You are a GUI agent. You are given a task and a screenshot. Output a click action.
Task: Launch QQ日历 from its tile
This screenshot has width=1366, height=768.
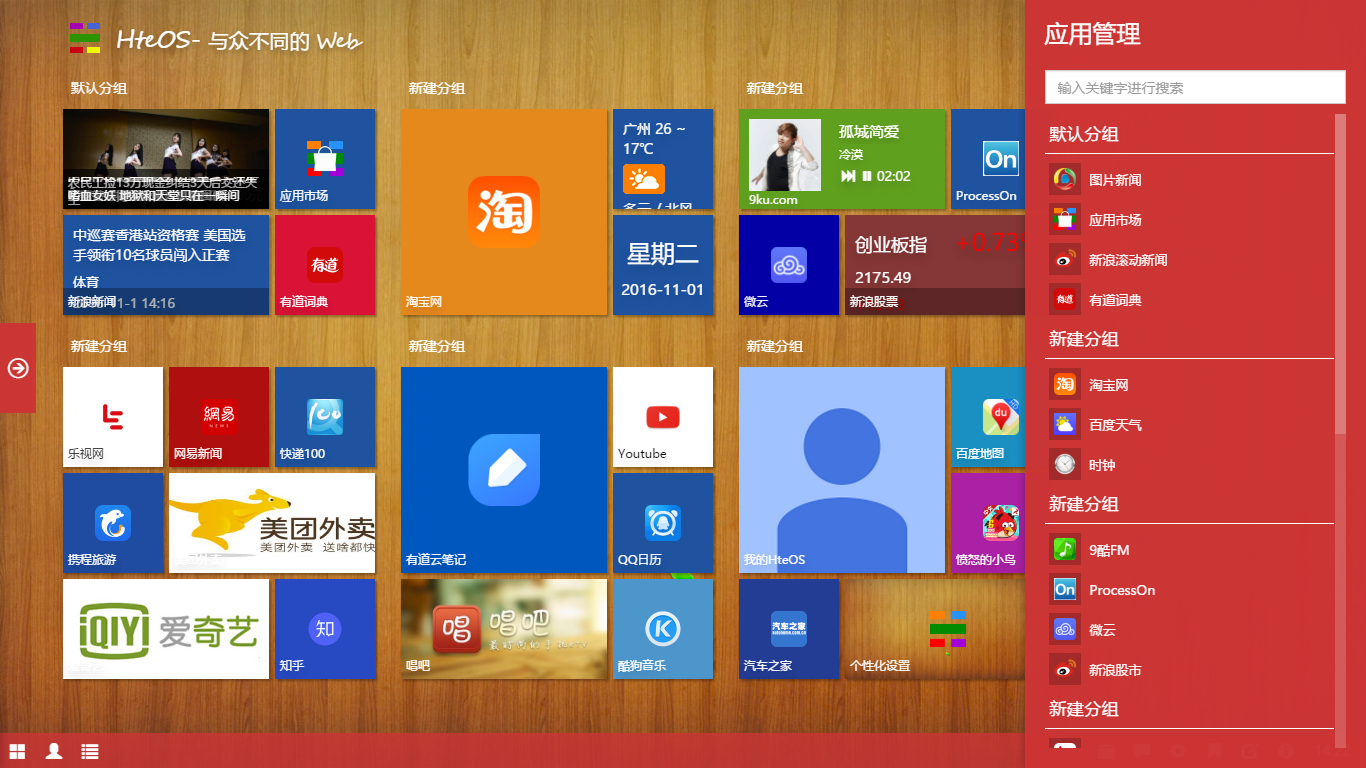click(x=663, y=523)
